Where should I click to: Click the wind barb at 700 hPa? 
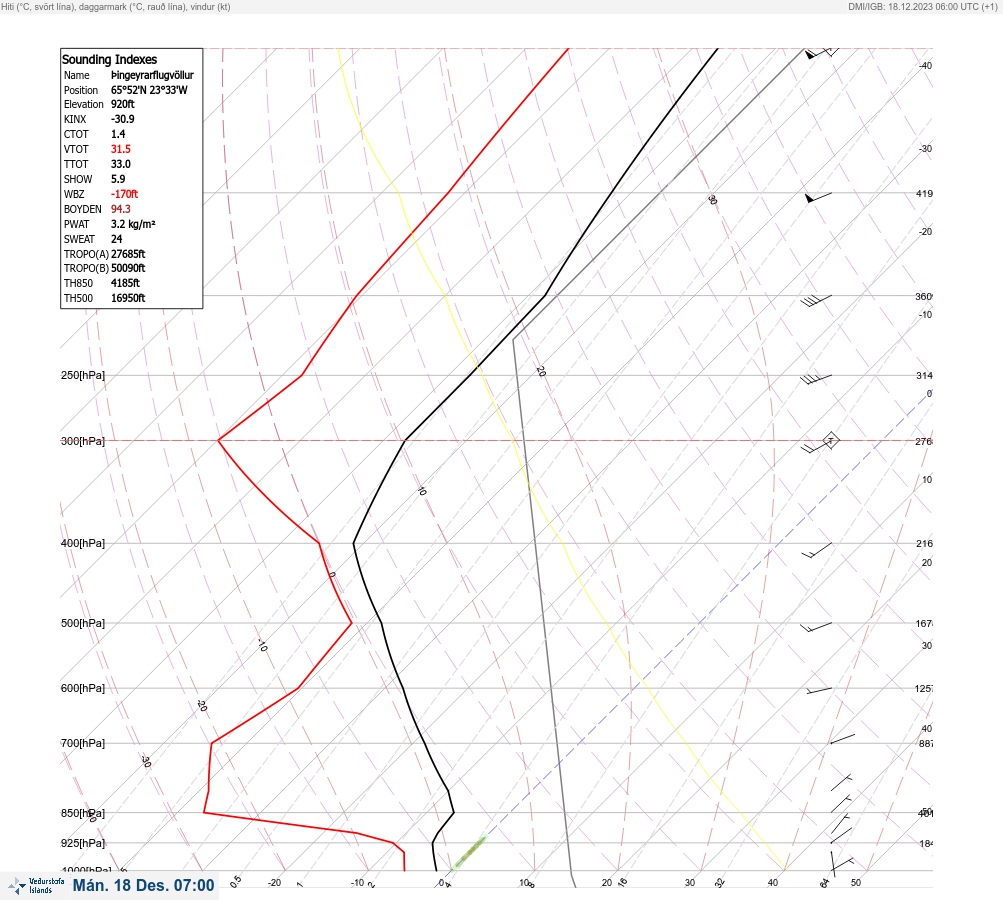[842, 739]
